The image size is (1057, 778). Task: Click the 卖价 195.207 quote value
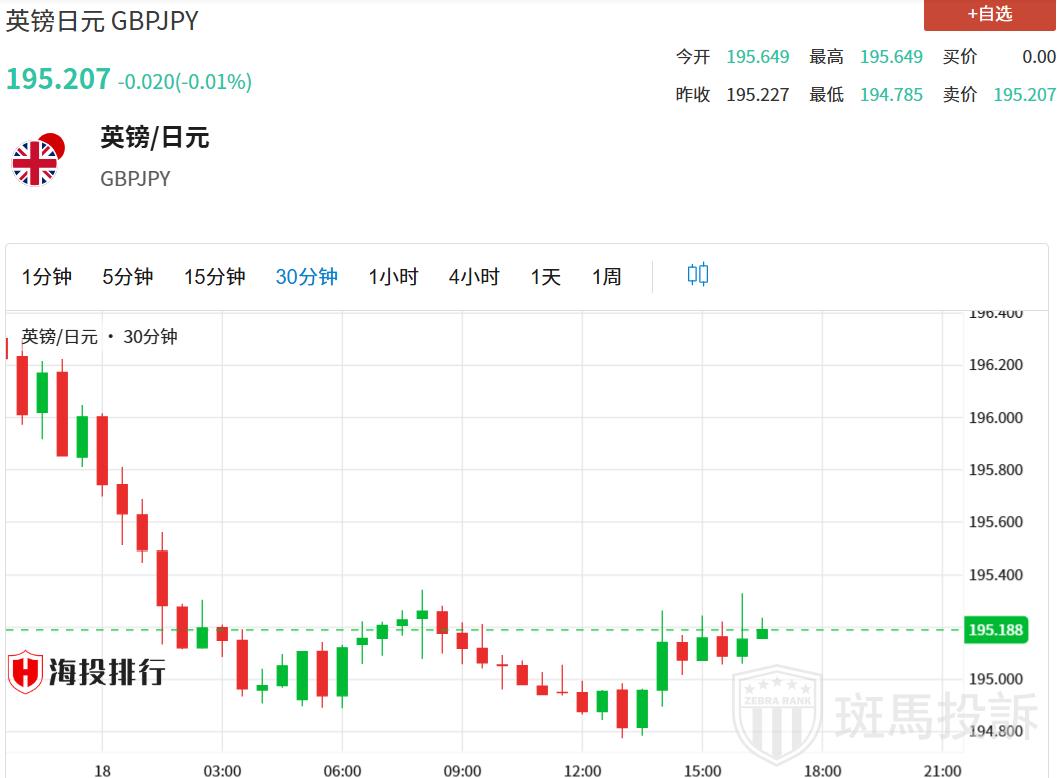click(x=1024, y=95)
